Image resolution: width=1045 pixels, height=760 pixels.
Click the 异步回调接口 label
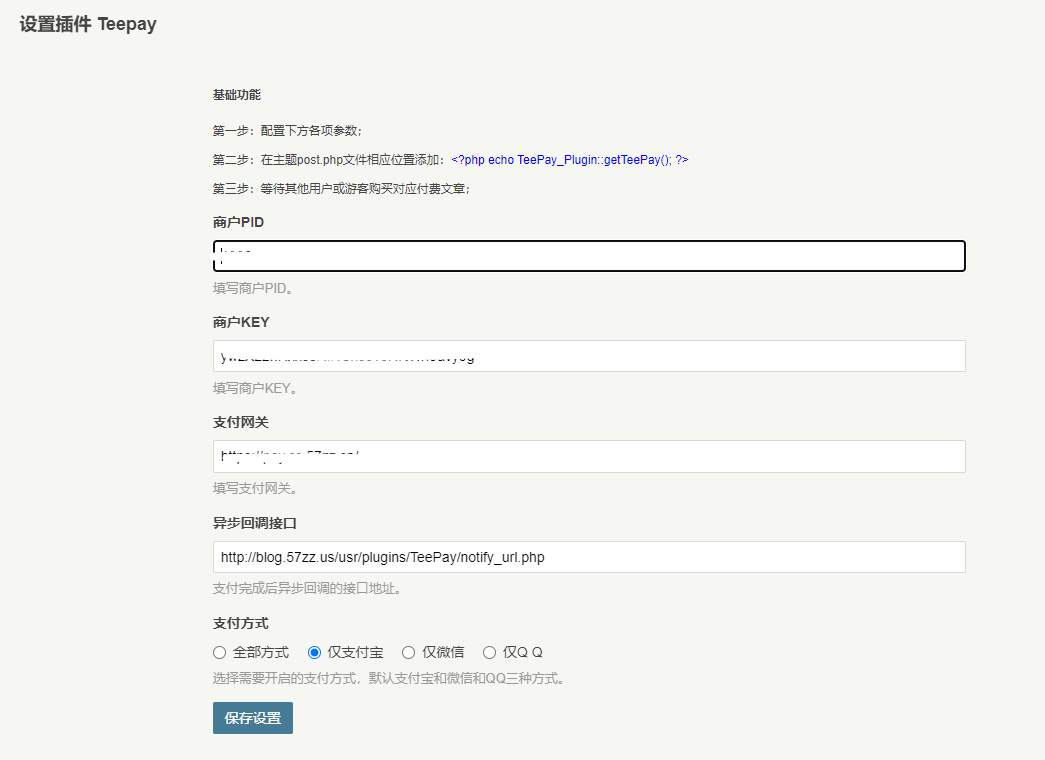[x=255, y=523]
